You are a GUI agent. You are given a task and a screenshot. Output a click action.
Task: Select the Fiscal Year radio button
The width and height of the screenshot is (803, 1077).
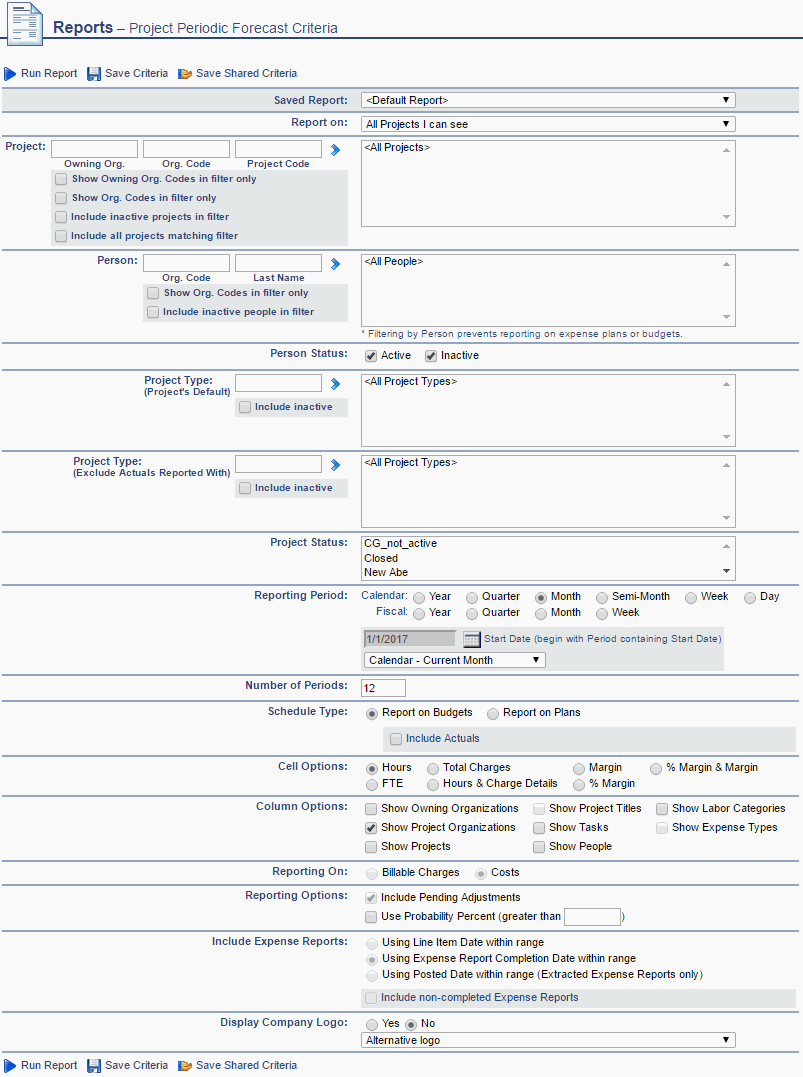(419, 613)
